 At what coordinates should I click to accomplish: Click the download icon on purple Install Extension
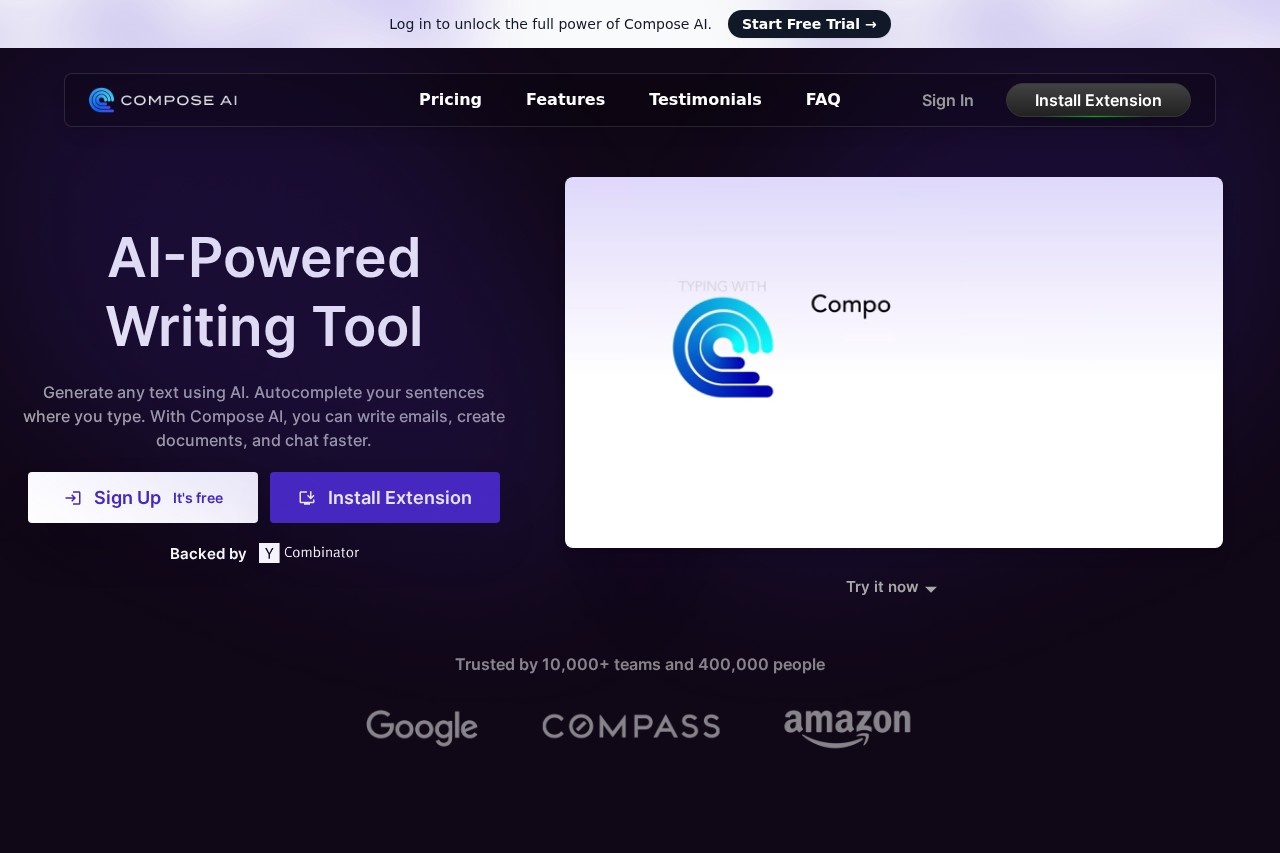click(x=307, y=498)
